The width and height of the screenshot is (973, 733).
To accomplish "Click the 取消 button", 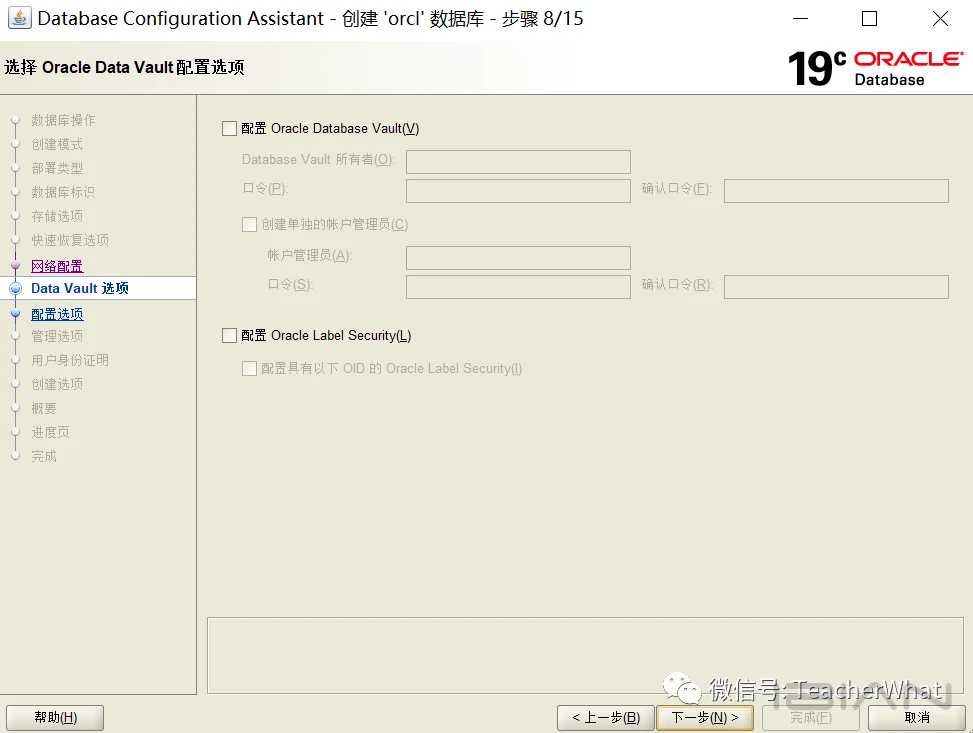I will pyautogui.click(x=917, y=717).
